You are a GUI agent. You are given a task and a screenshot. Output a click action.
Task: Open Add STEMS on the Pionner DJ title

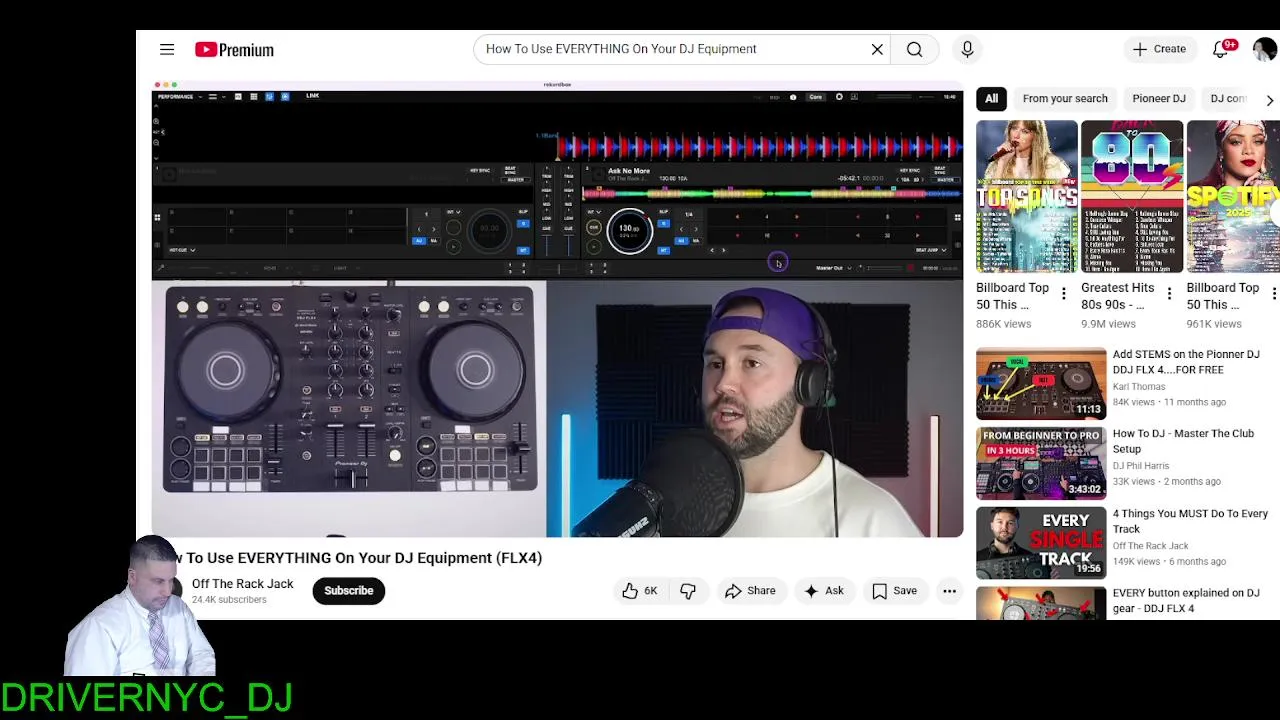click(1186, 362)
